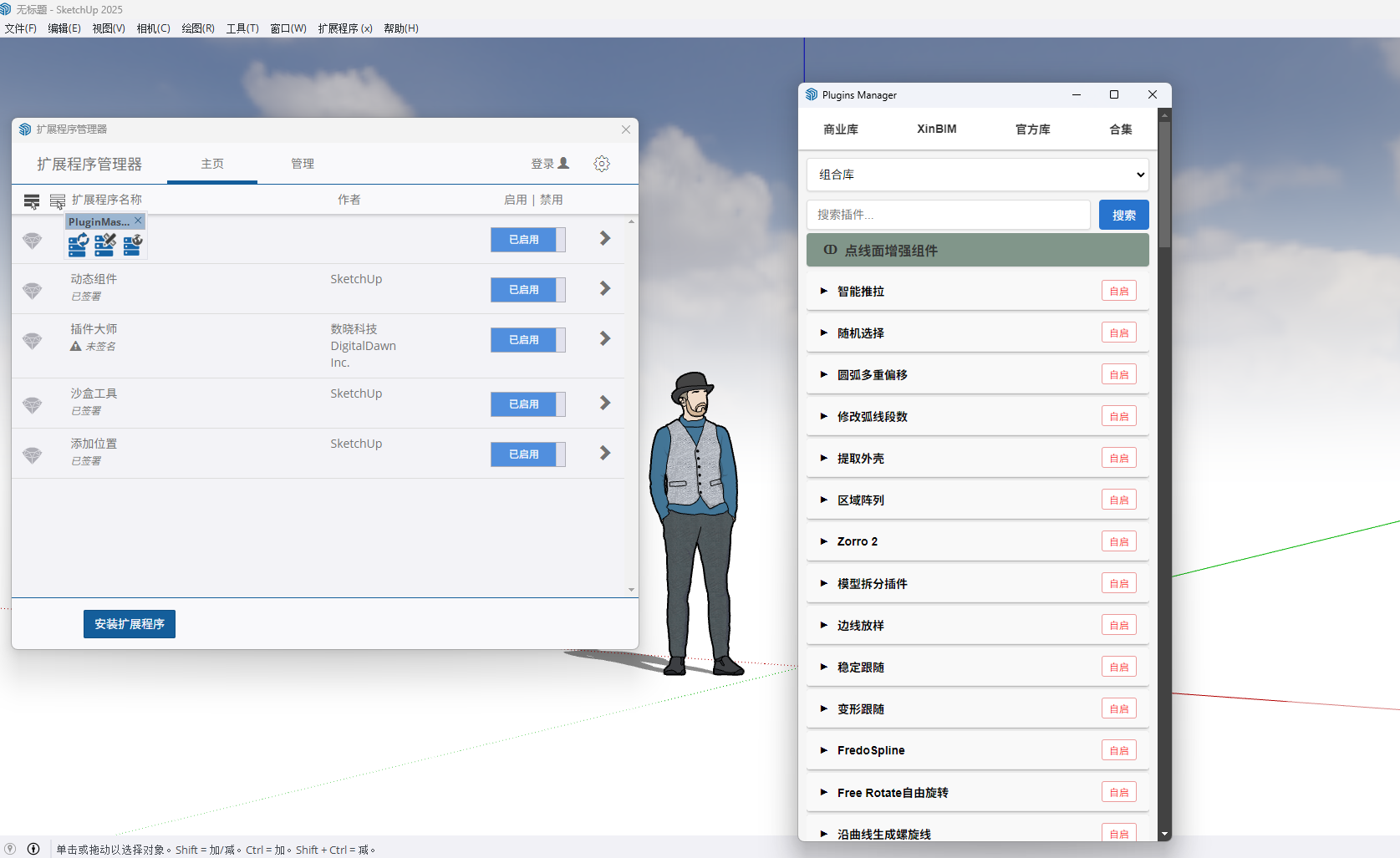Image resolution: width=1400 pixels, height=858 pixels.
Task: Open the 组合库 dropdown
Action: [x=977, y=175]
